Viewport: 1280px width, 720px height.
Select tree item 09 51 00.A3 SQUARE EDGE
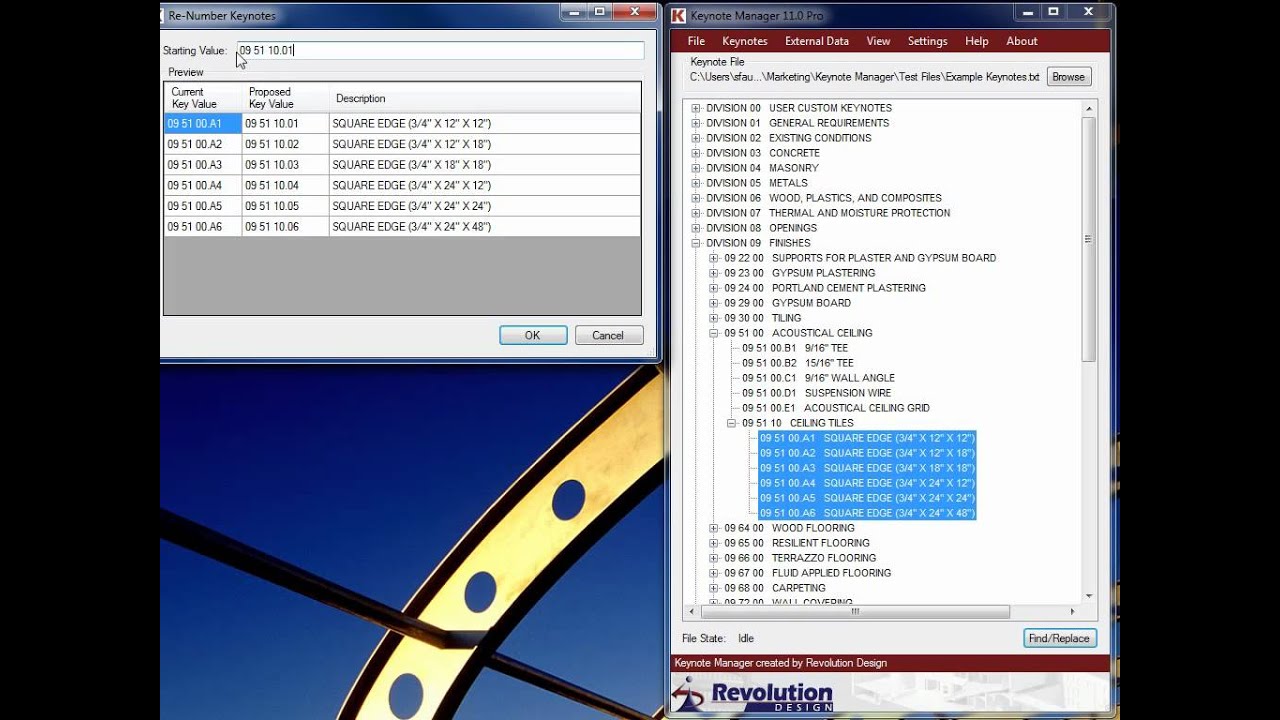tap(867, 468)
